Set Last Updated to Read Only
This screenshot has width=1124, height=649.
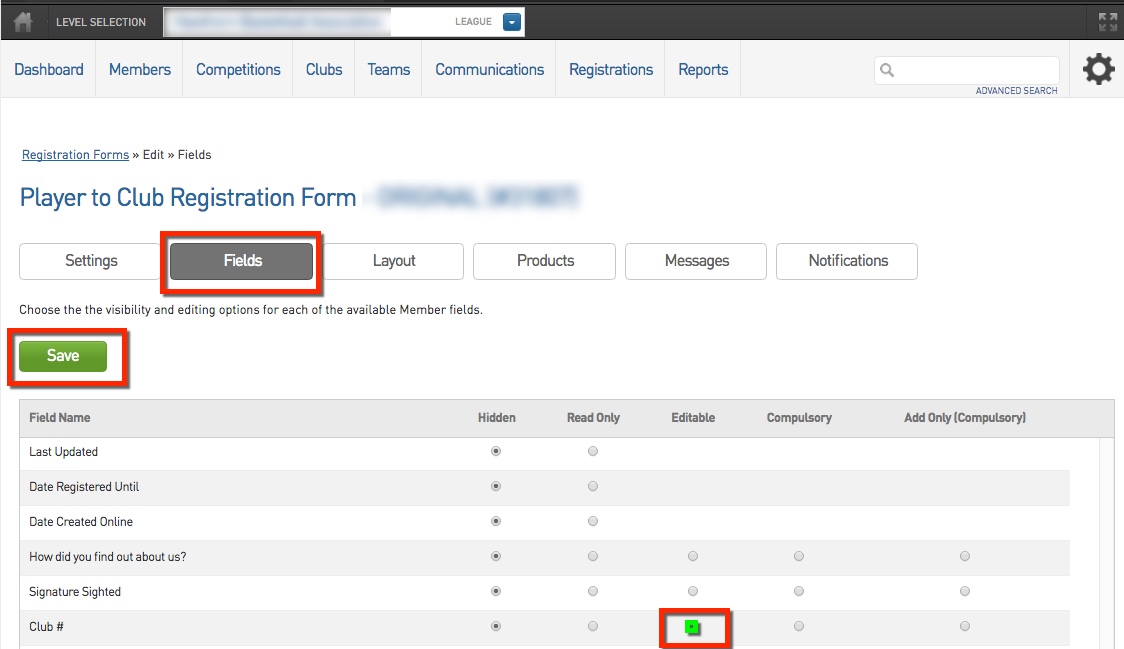point(593,451)
